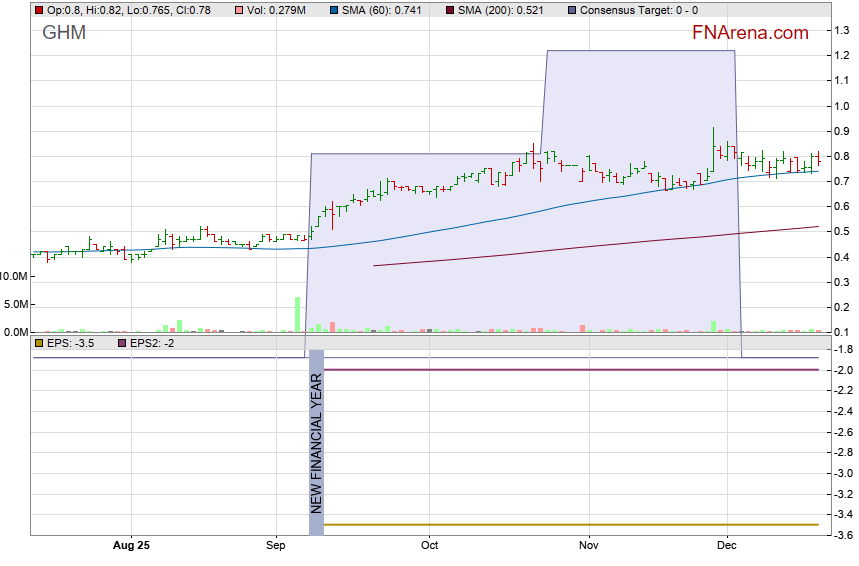Click the purple EPS2 legend swatch
The height and width of the screenshot is (566, 859).
point(123,343)
